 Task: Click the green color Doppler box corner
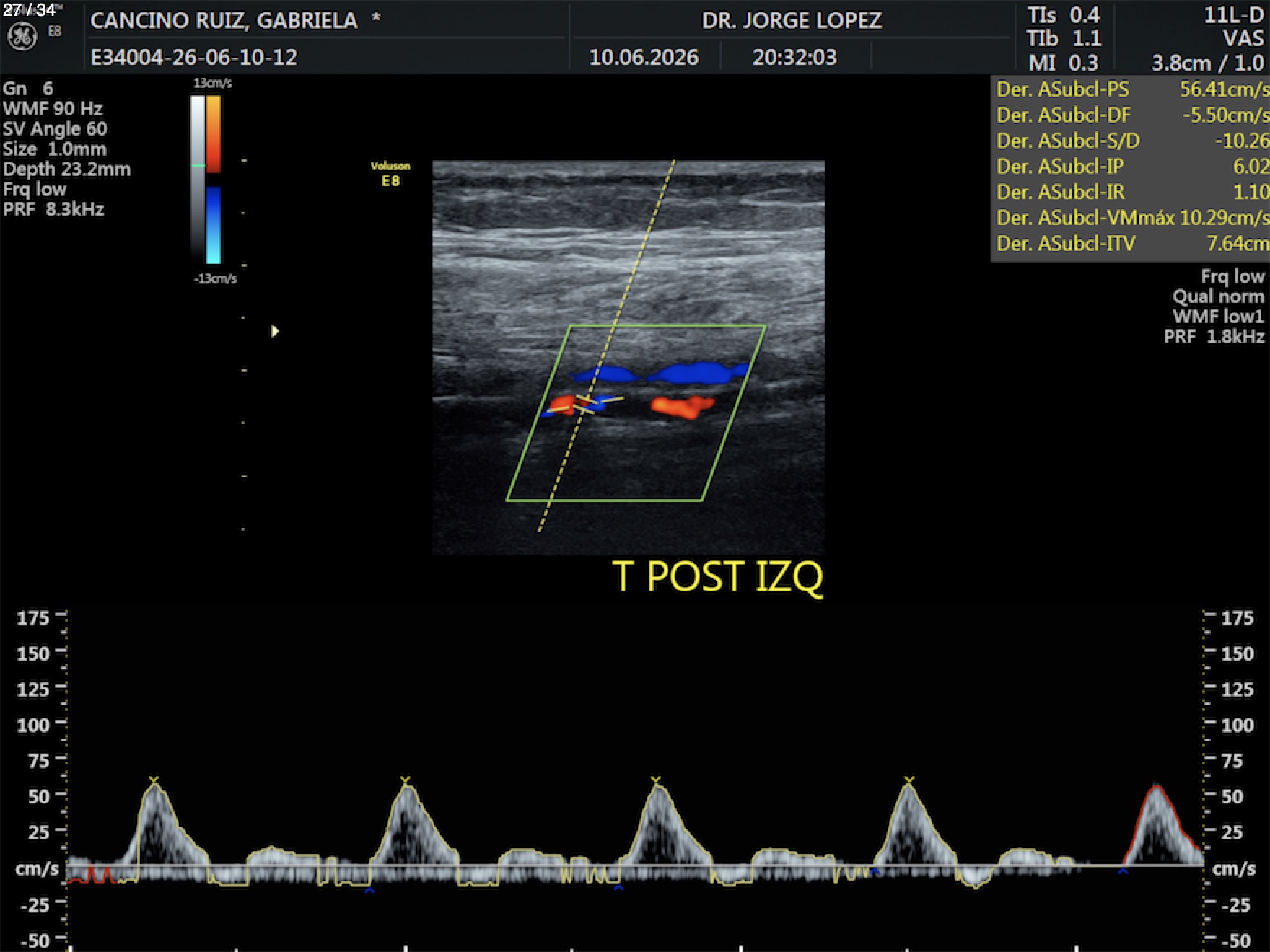(570, 327)
